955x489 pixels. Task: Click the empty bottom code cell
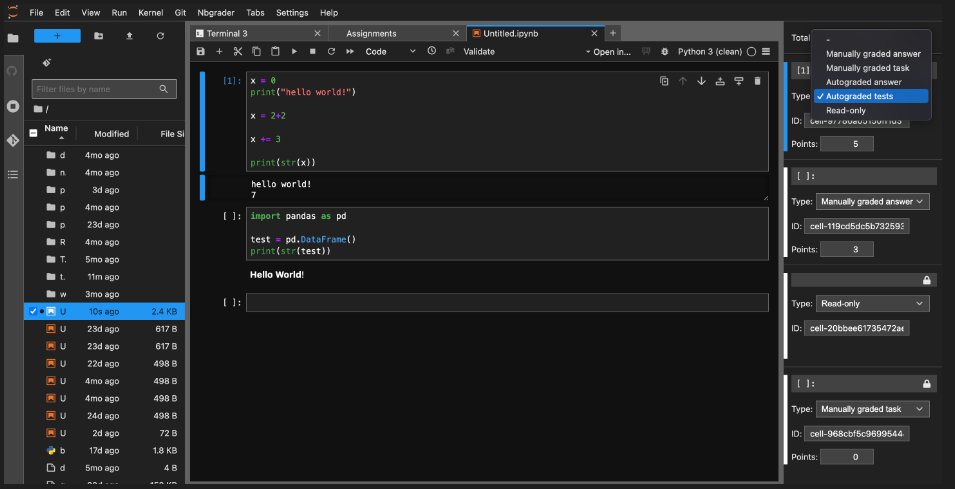point(507,303)
